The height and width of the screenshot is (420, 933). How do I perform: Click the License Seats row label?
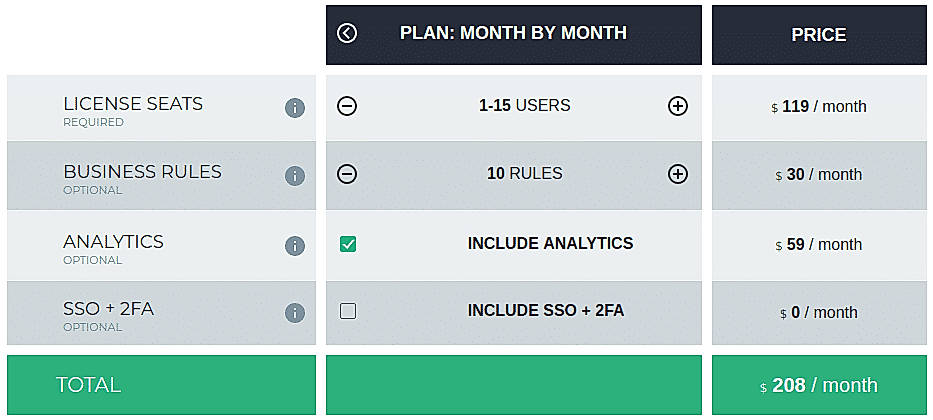point(132,104)
